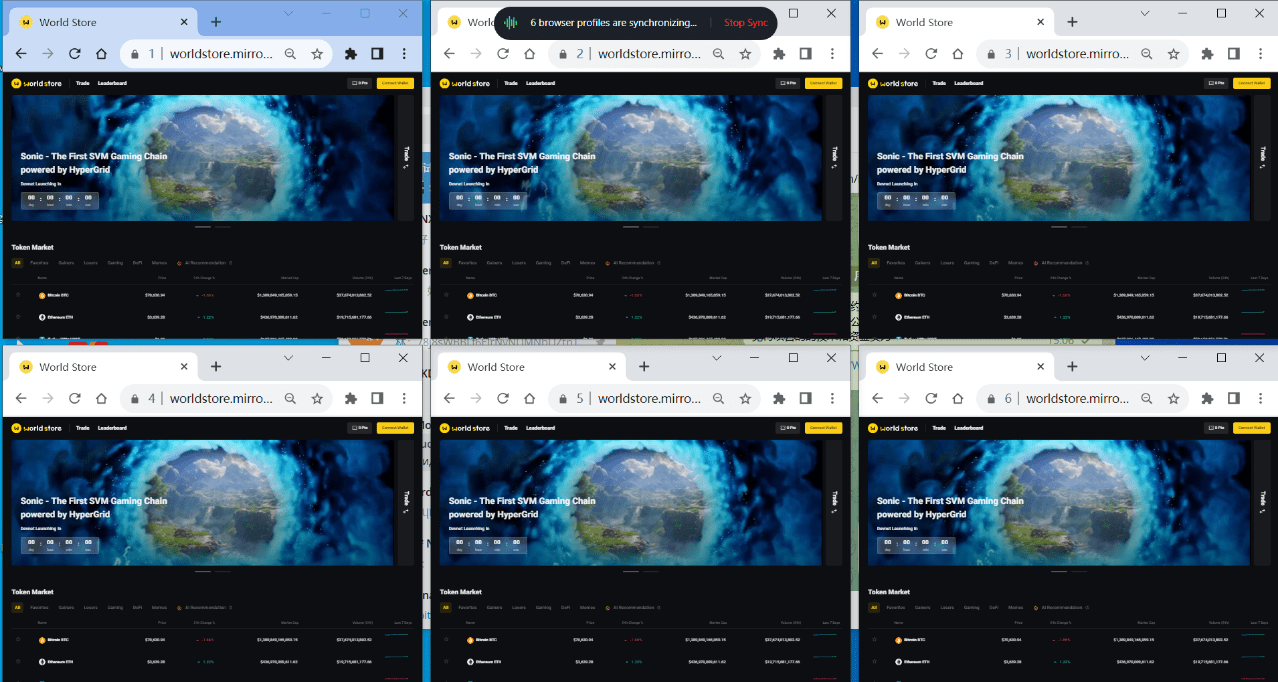Favorite Ethereum with its star in profile 6
The height and width of the screenshot is (682, 1278).
pos(874,662)
